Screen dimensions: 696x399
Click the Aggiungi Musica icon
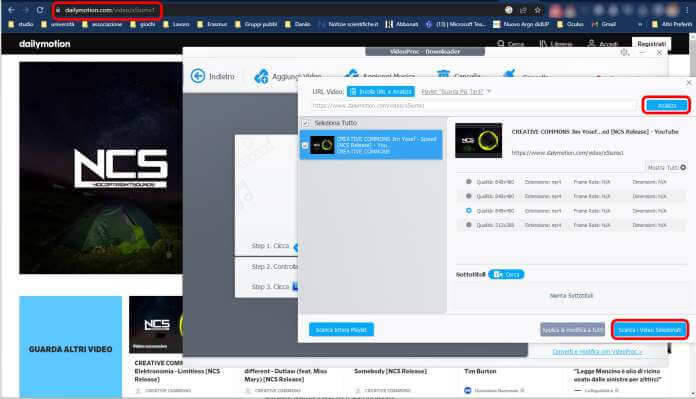[x=352, y=74]
